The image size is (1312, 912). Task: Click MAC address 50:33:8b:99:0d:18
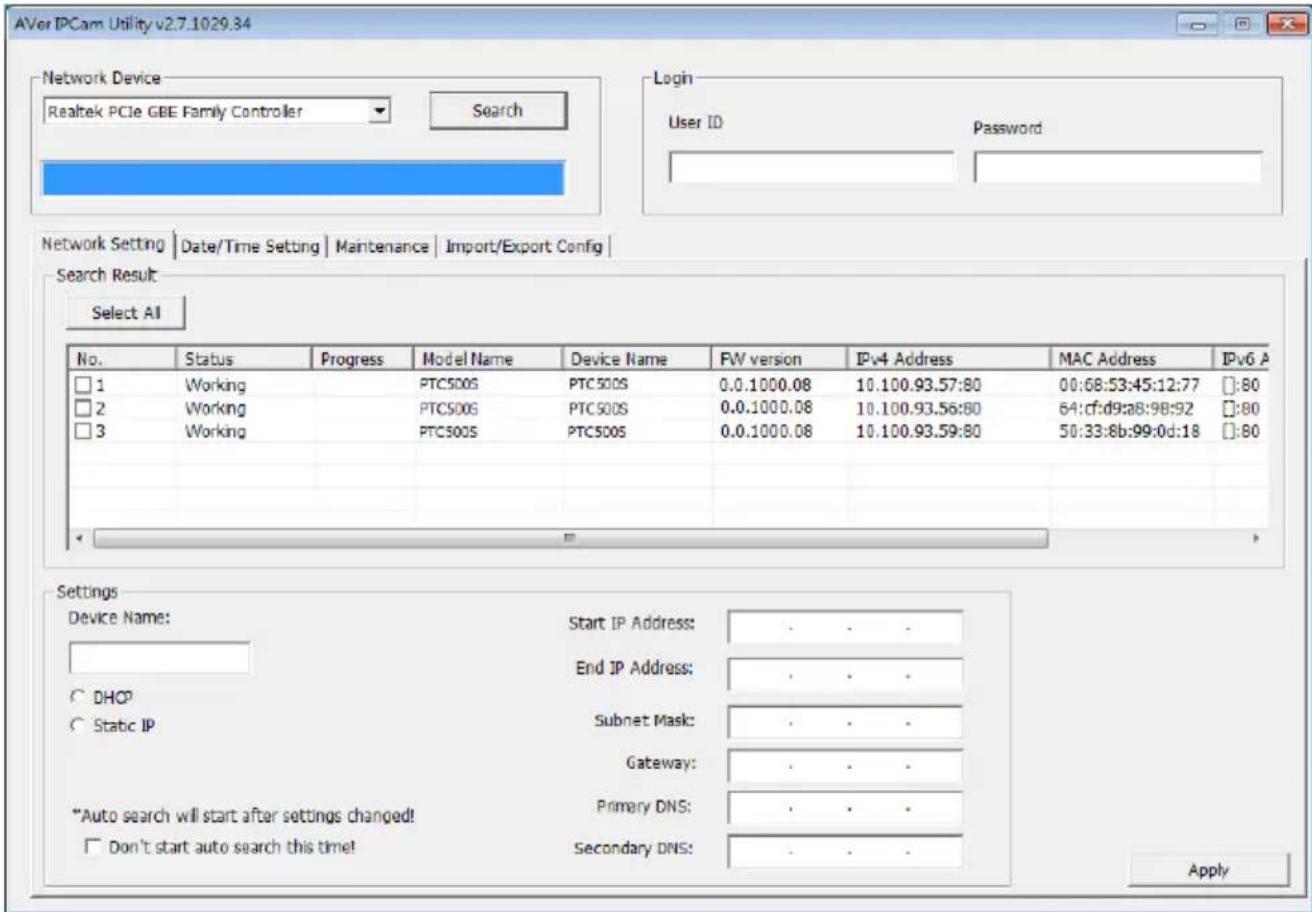click(x=1128, y=430)
